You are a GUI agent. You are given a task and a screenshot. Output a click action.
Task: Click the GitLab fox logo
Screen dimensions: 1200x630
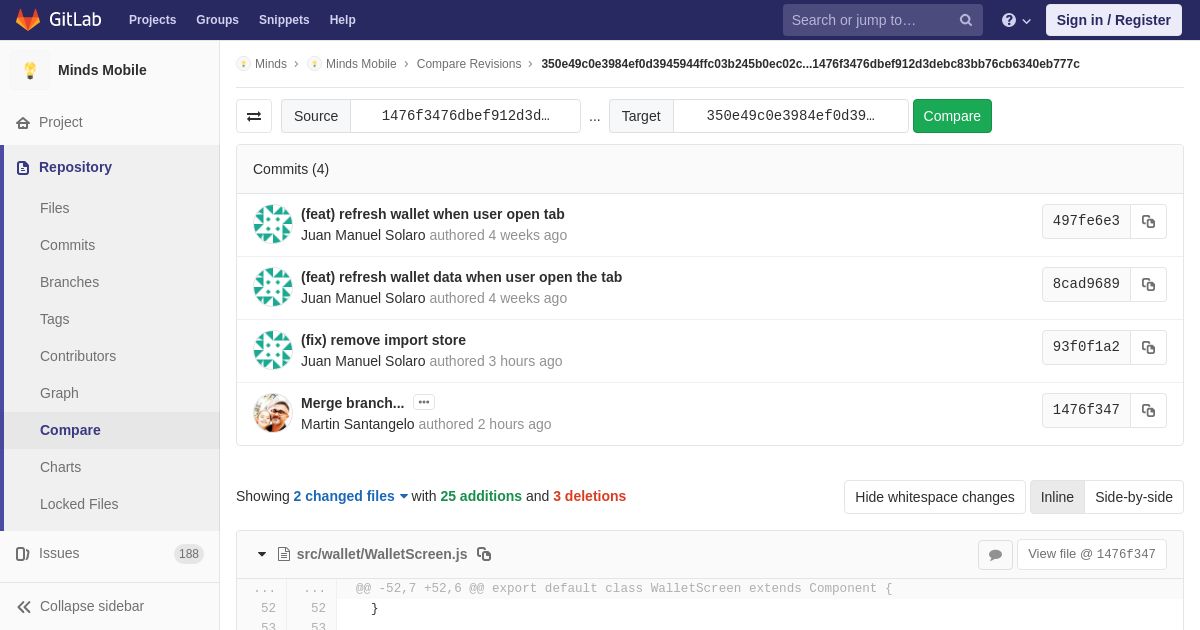pos(28,20)
